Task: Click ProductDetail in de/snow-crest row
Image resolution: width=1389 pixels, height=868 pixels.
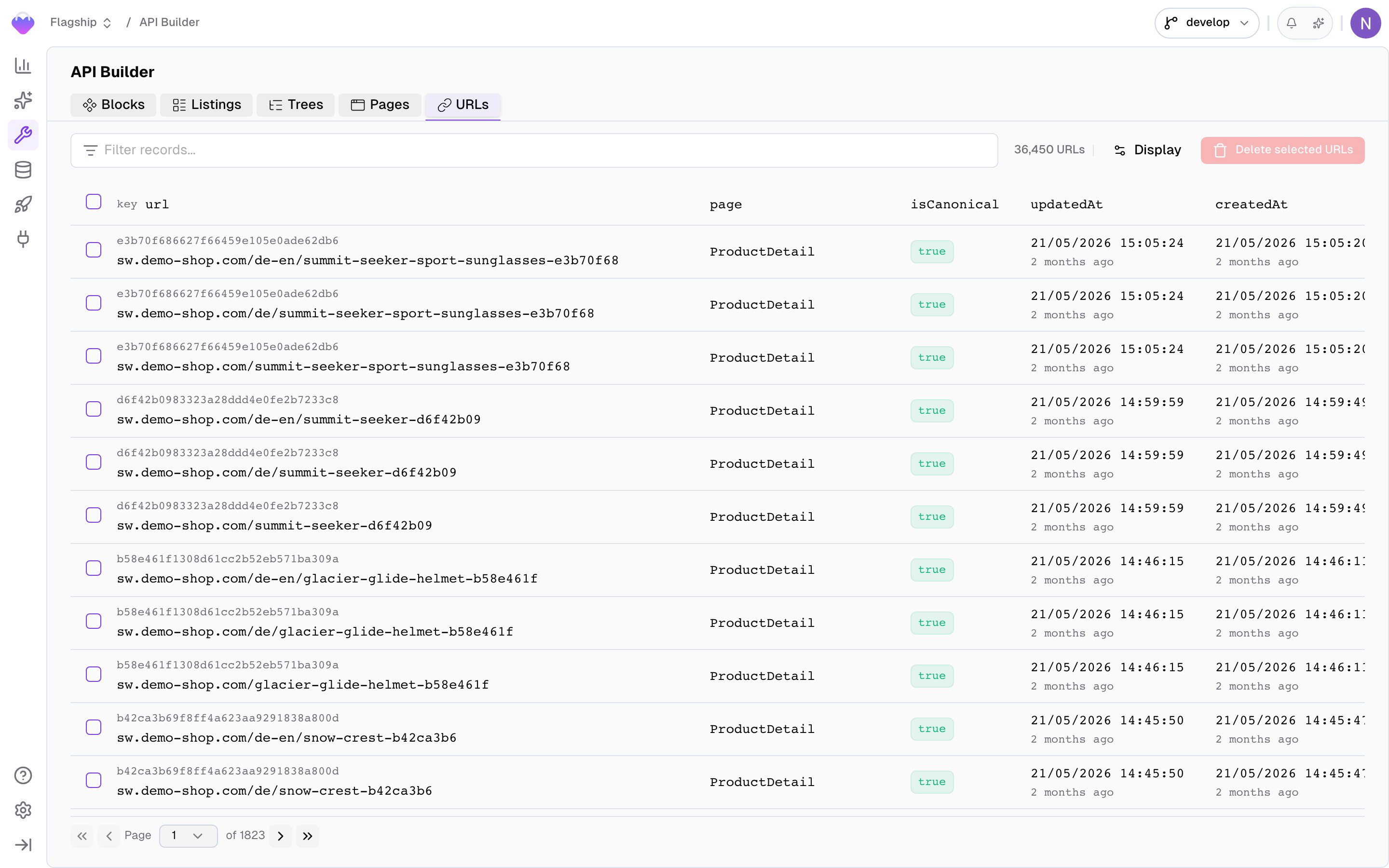Action: pos(762,783)
